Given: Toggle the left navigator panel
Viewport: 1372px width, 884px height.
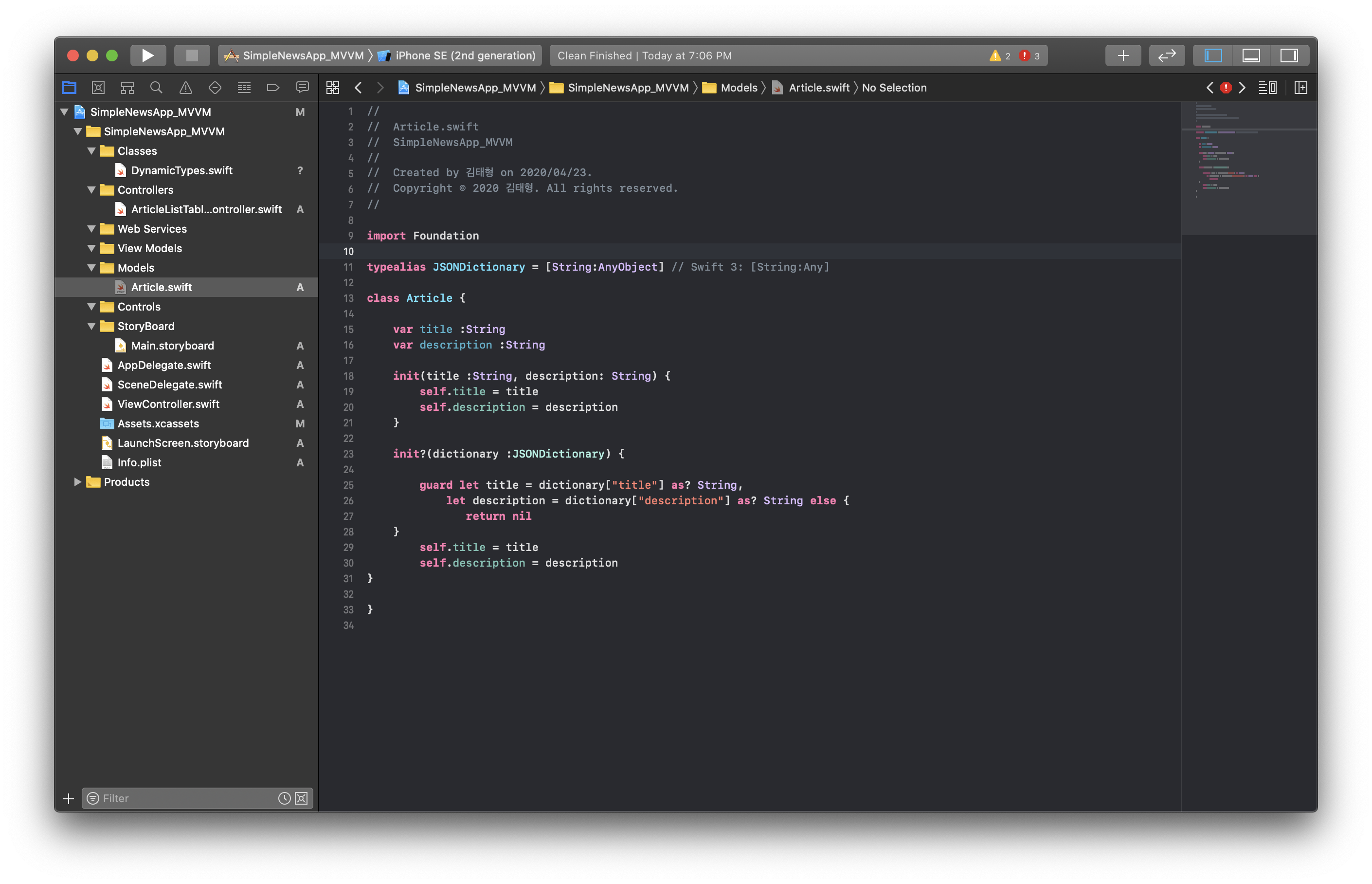Looking at the screenshot, I should click(x=1212, y=55).
